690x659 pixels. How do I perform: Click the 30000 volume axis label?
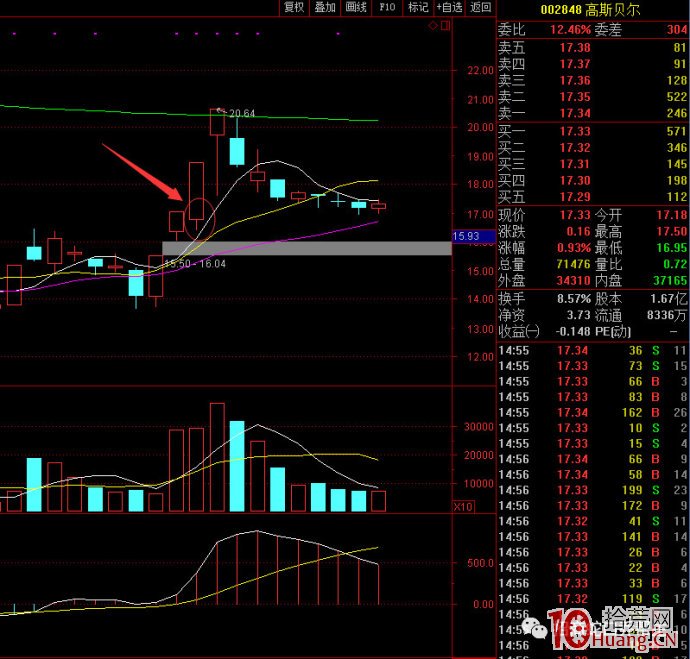click(479, 427)
